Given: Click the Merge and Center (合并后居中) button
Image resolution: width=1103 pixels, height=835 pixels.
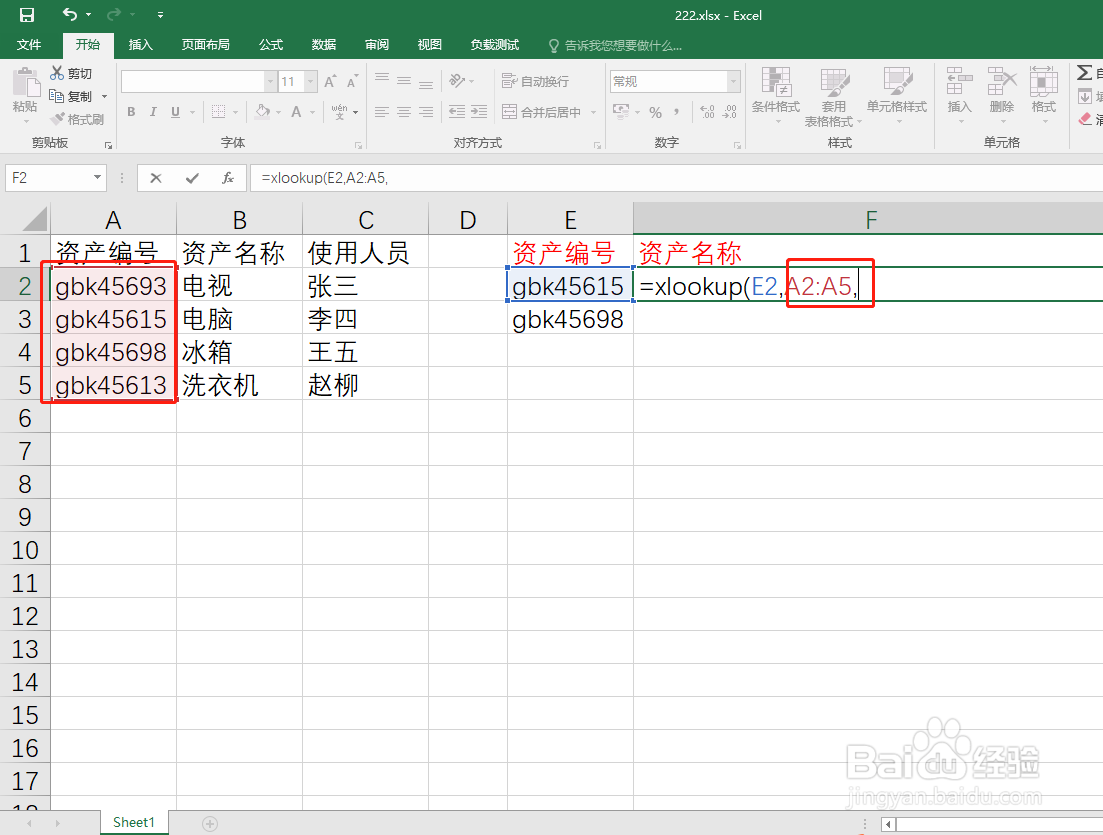Looking at the screenshot, I should click(x=547, y=111).
